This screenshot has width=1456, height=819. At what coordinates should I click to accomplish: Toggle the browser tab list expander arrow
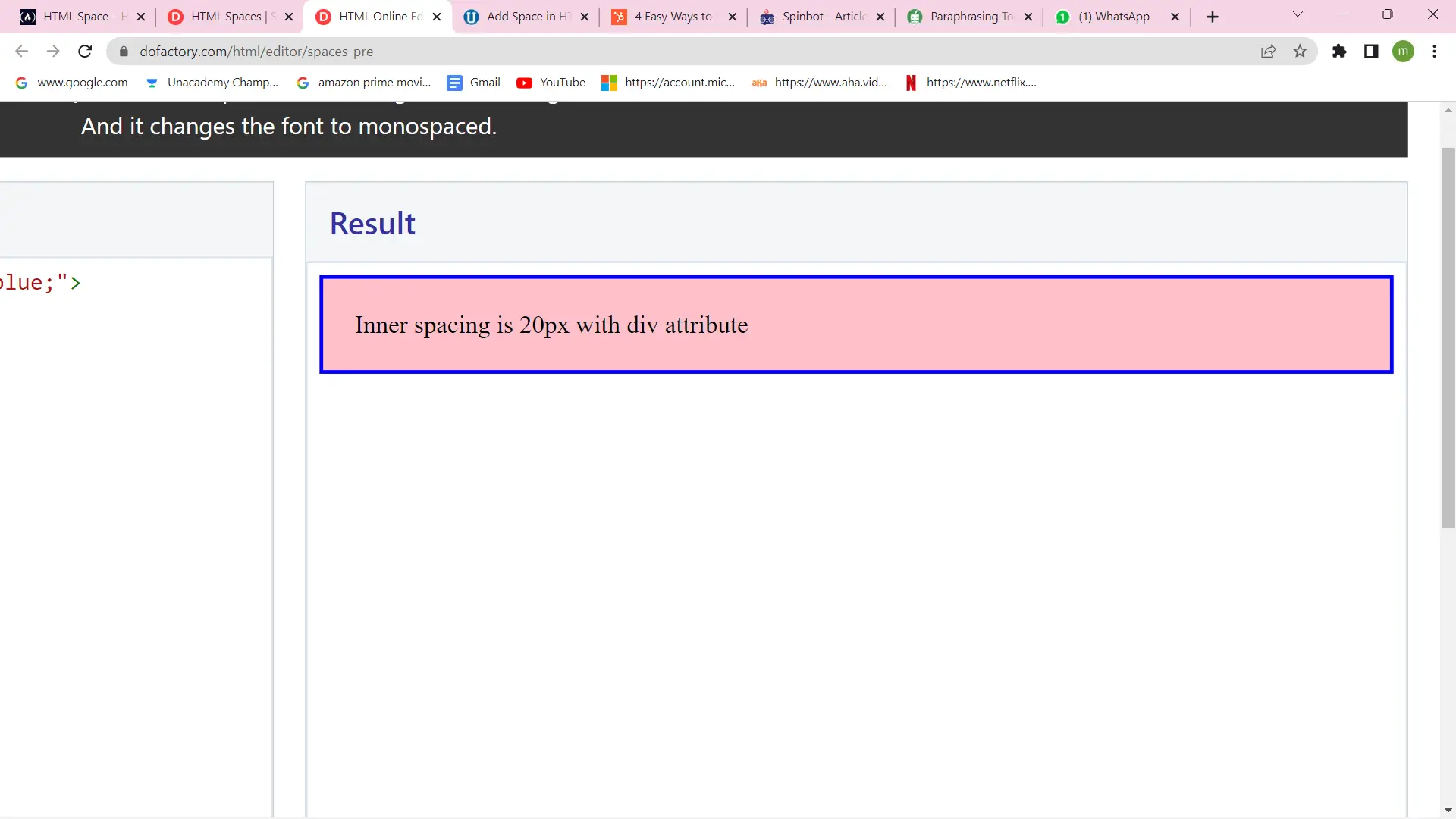tap(1298, 16)
